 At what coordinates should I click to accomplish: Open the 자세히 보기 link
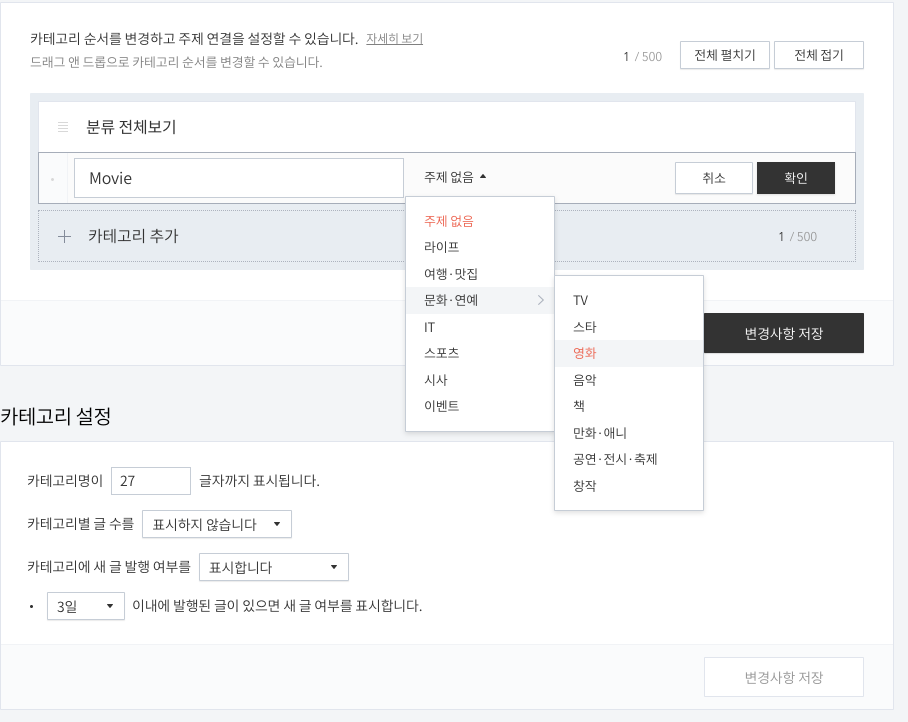click(396, 37)
